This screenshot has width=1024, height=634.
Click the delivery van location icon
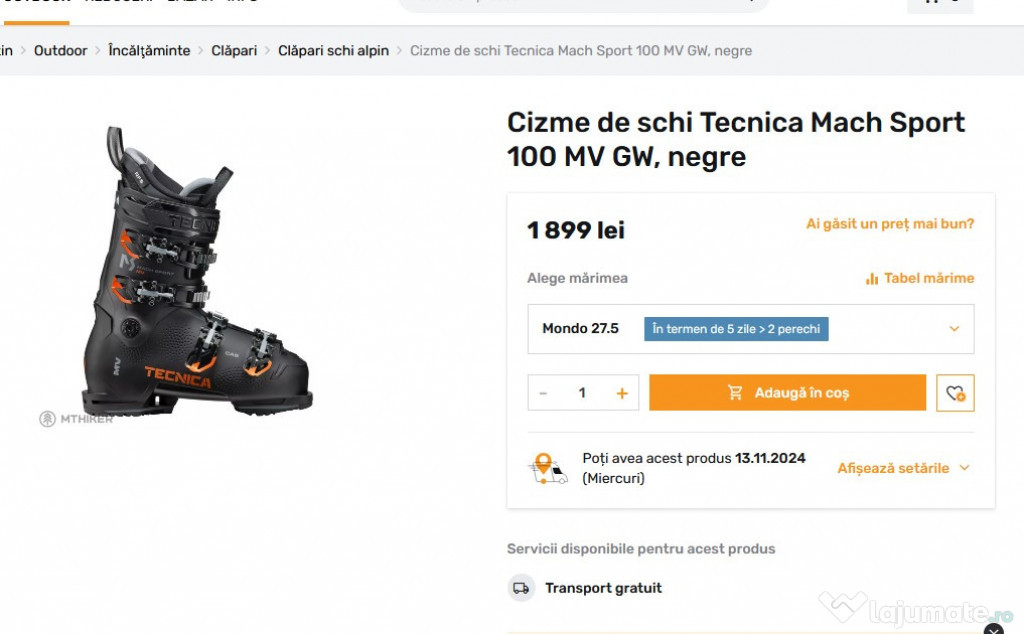click(546, 468)
